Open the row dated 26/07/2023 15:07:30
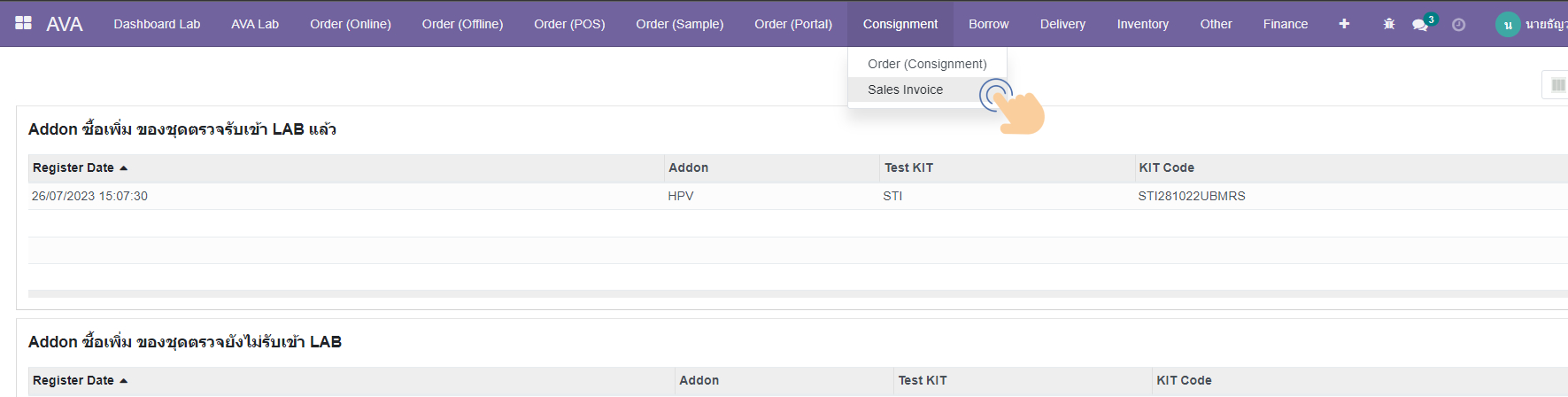This screenshot has width=1568, height=397. (x=89, y=196)
